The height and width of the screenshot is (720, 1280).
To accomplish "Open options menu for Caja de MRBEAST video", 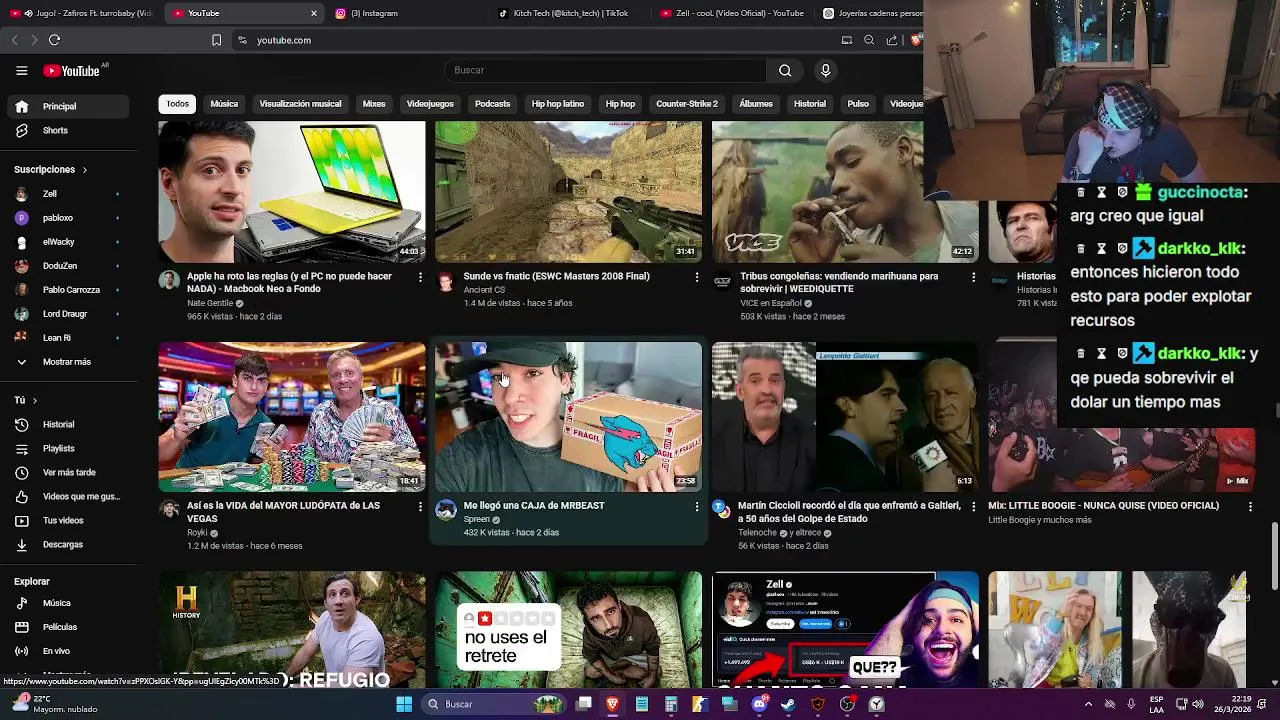I will click(x=697, y=507).
